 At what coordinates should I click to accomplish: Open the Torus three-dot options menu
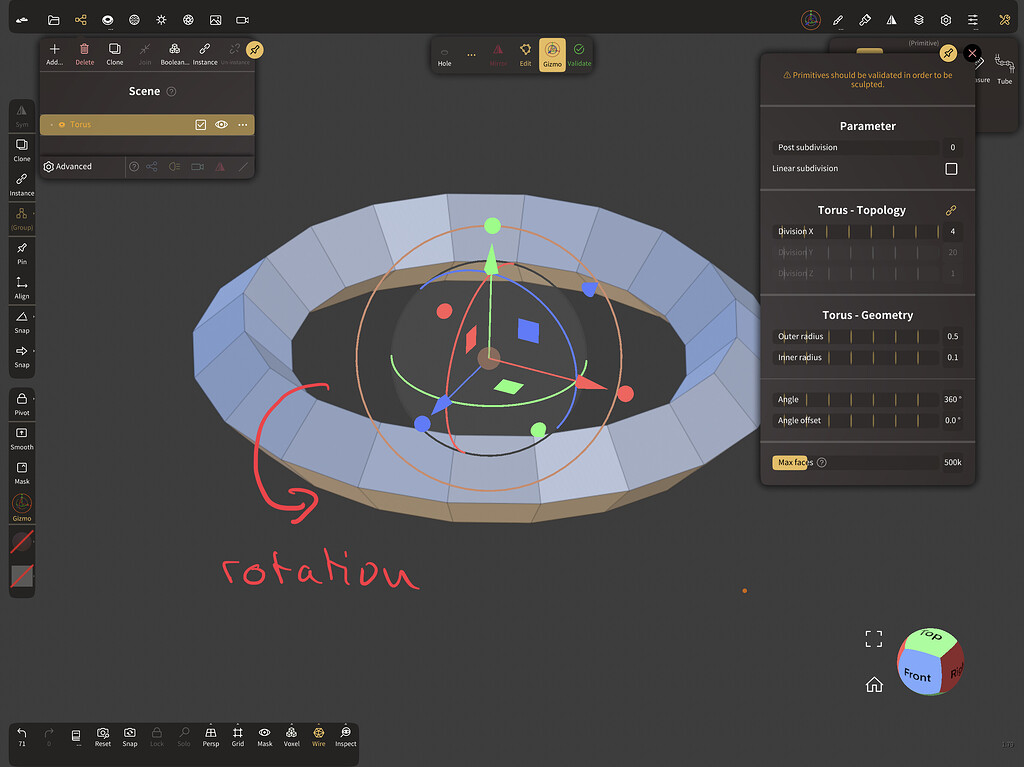241,124
